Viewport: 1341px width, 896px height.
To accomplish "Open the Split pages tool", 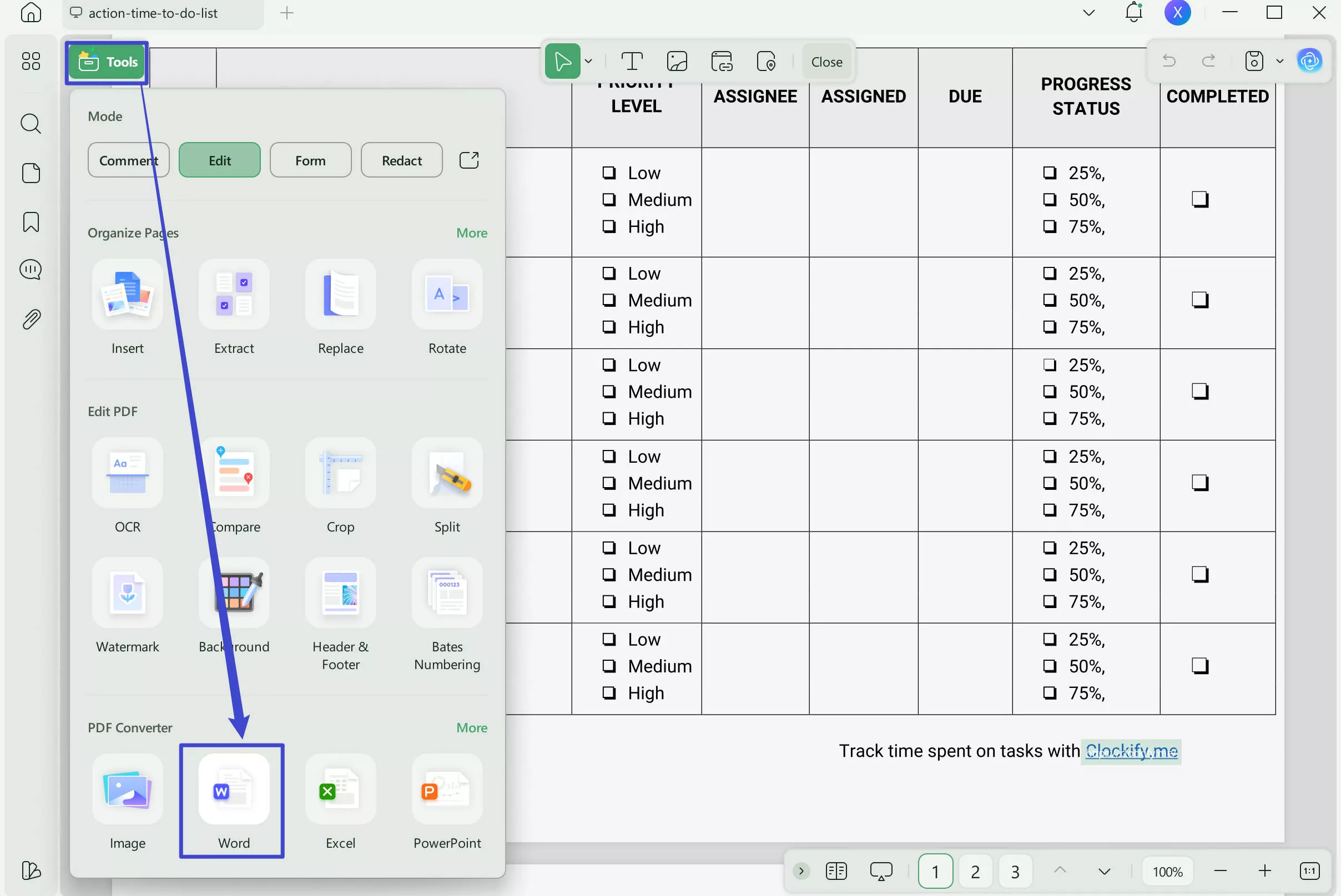I will click(446, 473).
